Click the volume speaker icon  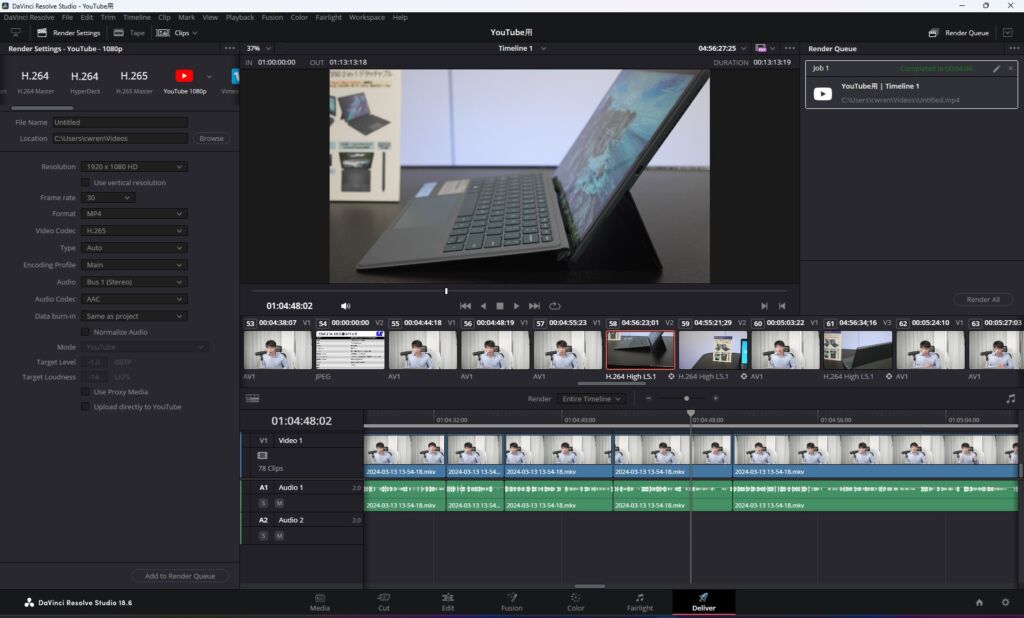tap(345, 306)
